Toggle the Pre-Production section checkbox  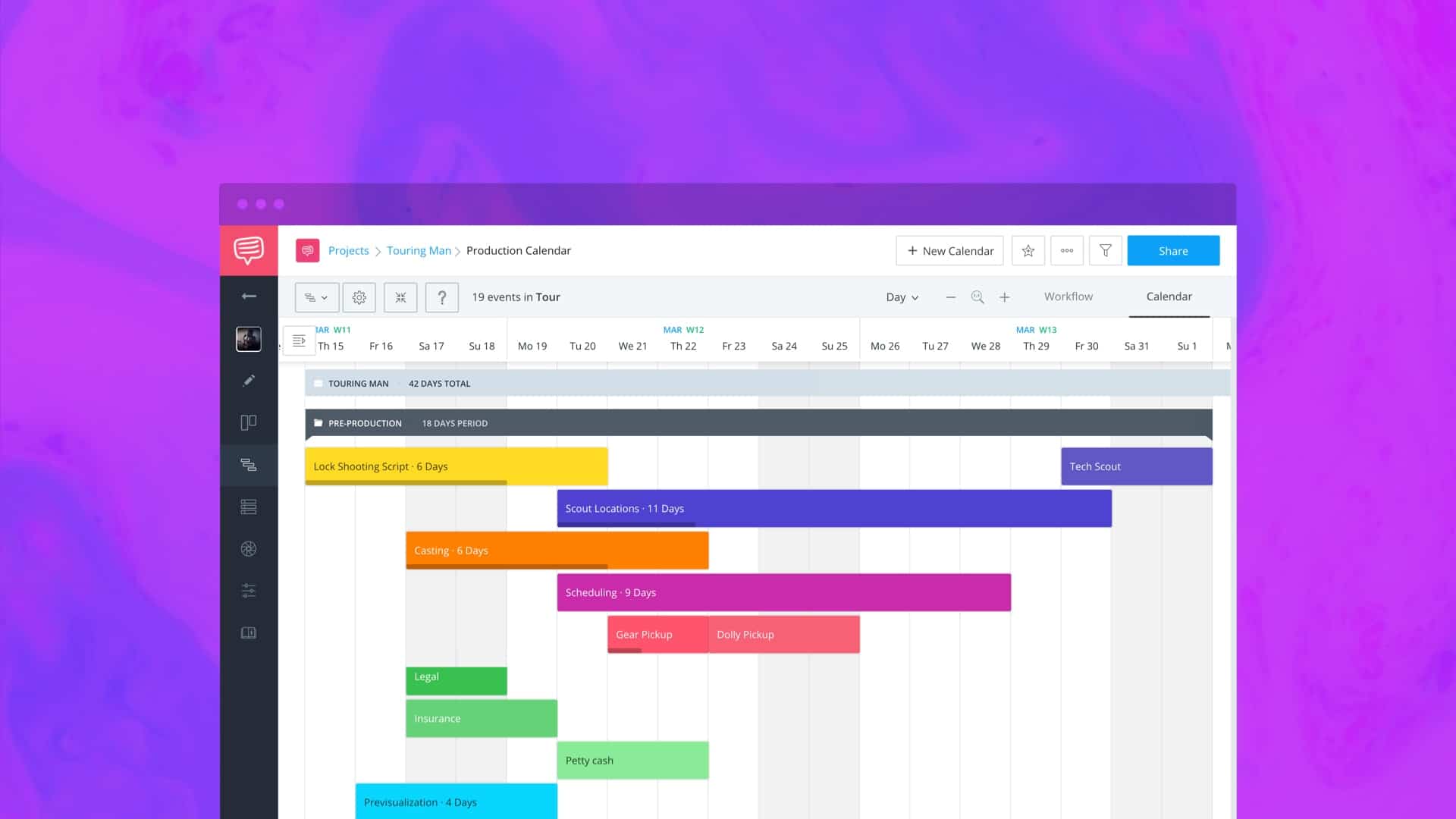[x=319, y=423]
